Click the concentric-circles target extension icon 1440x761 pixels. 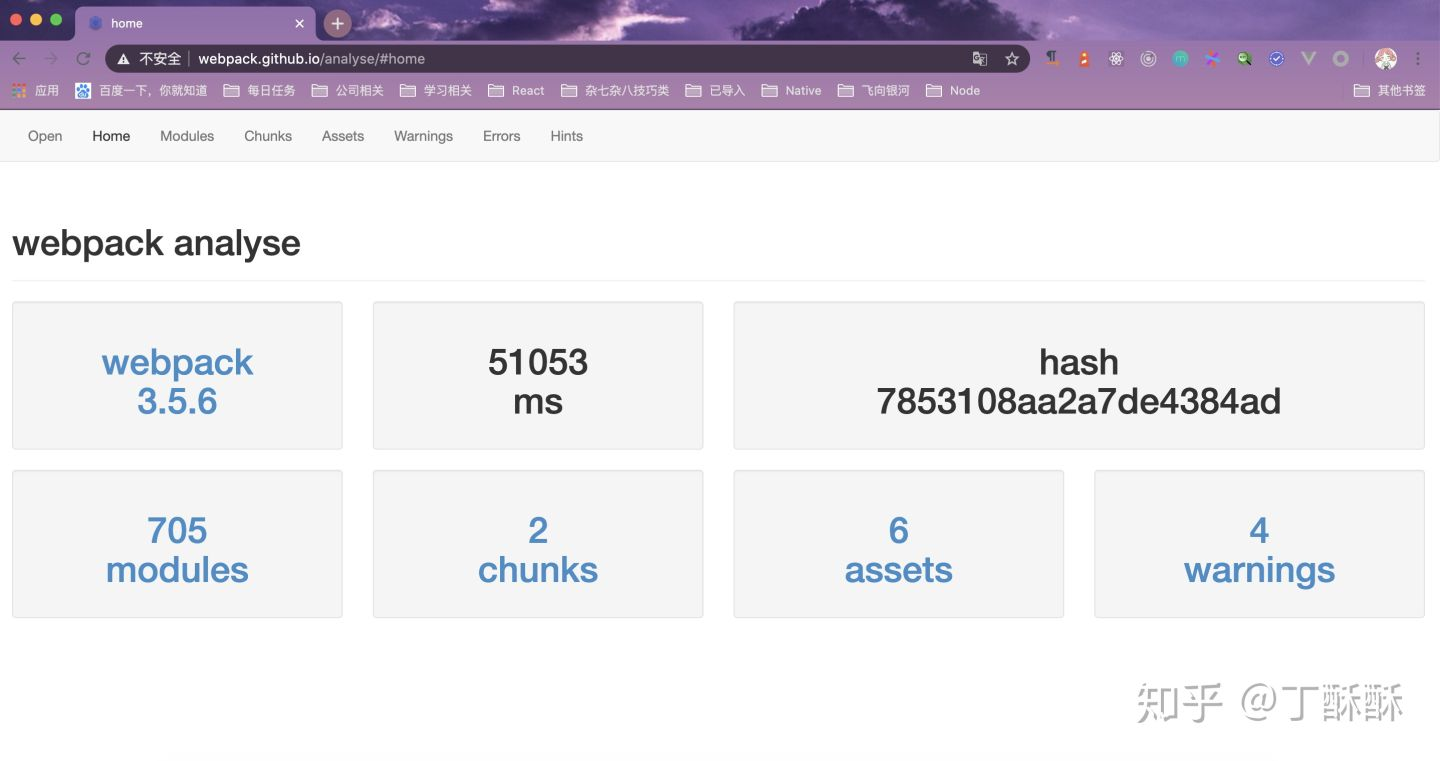click(x=1148, y=59)
